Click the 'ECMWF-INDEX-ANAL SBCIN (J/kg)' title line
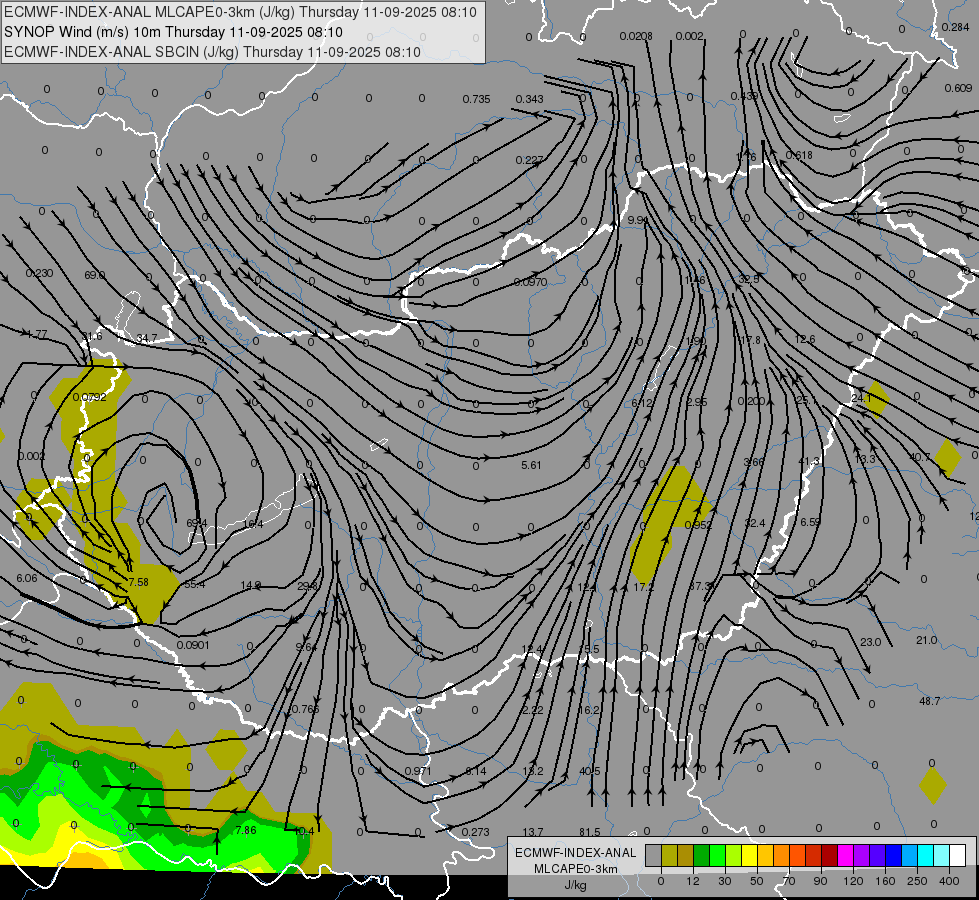Viewport: 979px width, 900px height. click(212, 52)
